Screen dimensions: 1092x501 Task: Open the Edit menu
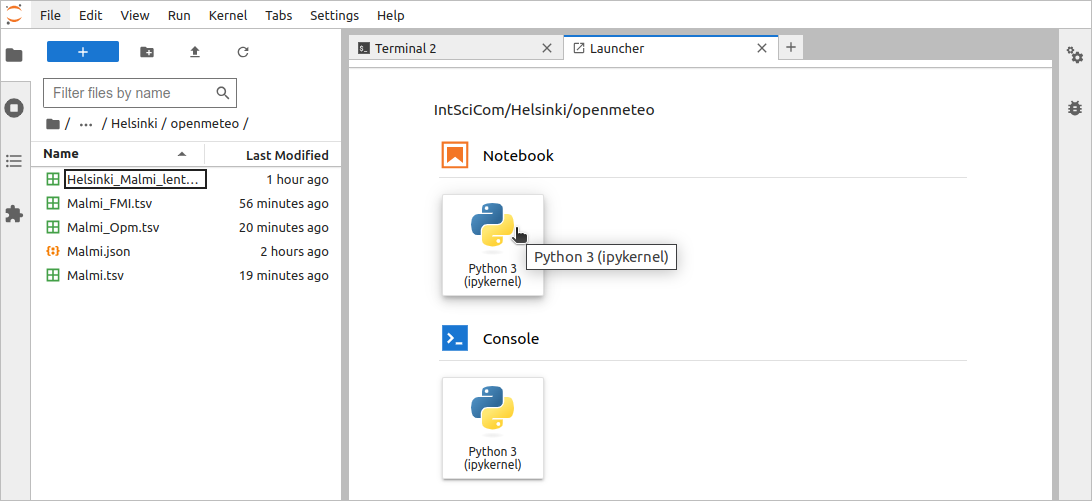pyautogui.click(x=91, y=15)
